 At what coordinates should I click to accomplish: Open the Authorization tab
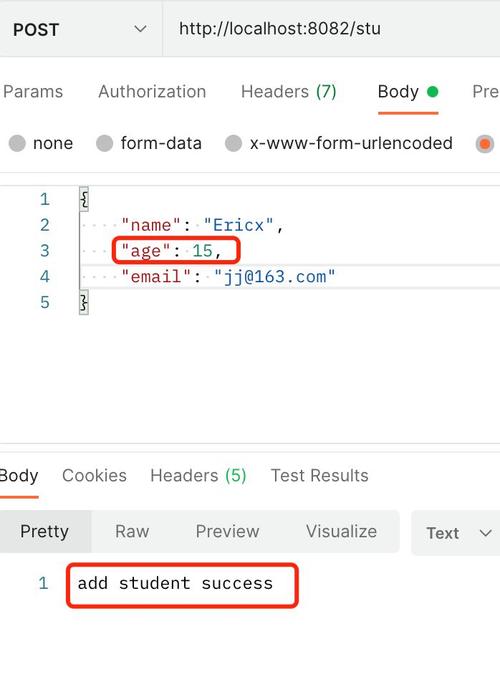[152, 92]
